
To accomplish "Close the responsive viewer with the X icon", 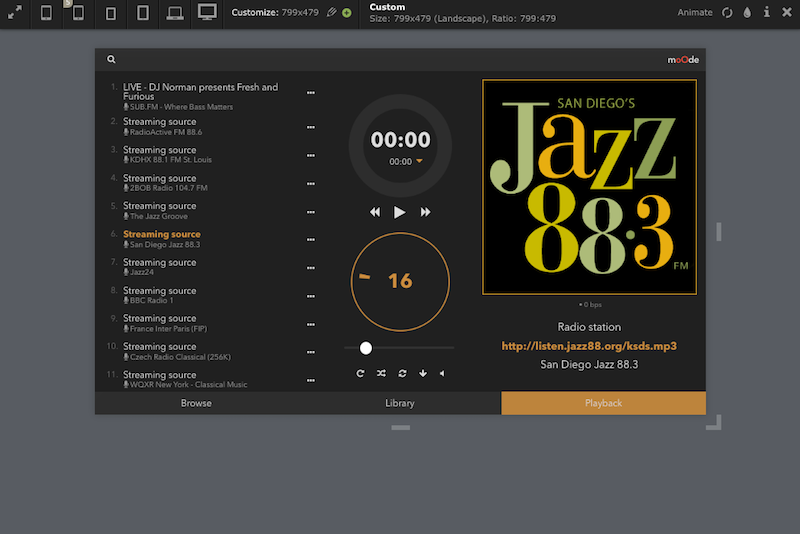I will pyautogui.click(x=787, y=12).
